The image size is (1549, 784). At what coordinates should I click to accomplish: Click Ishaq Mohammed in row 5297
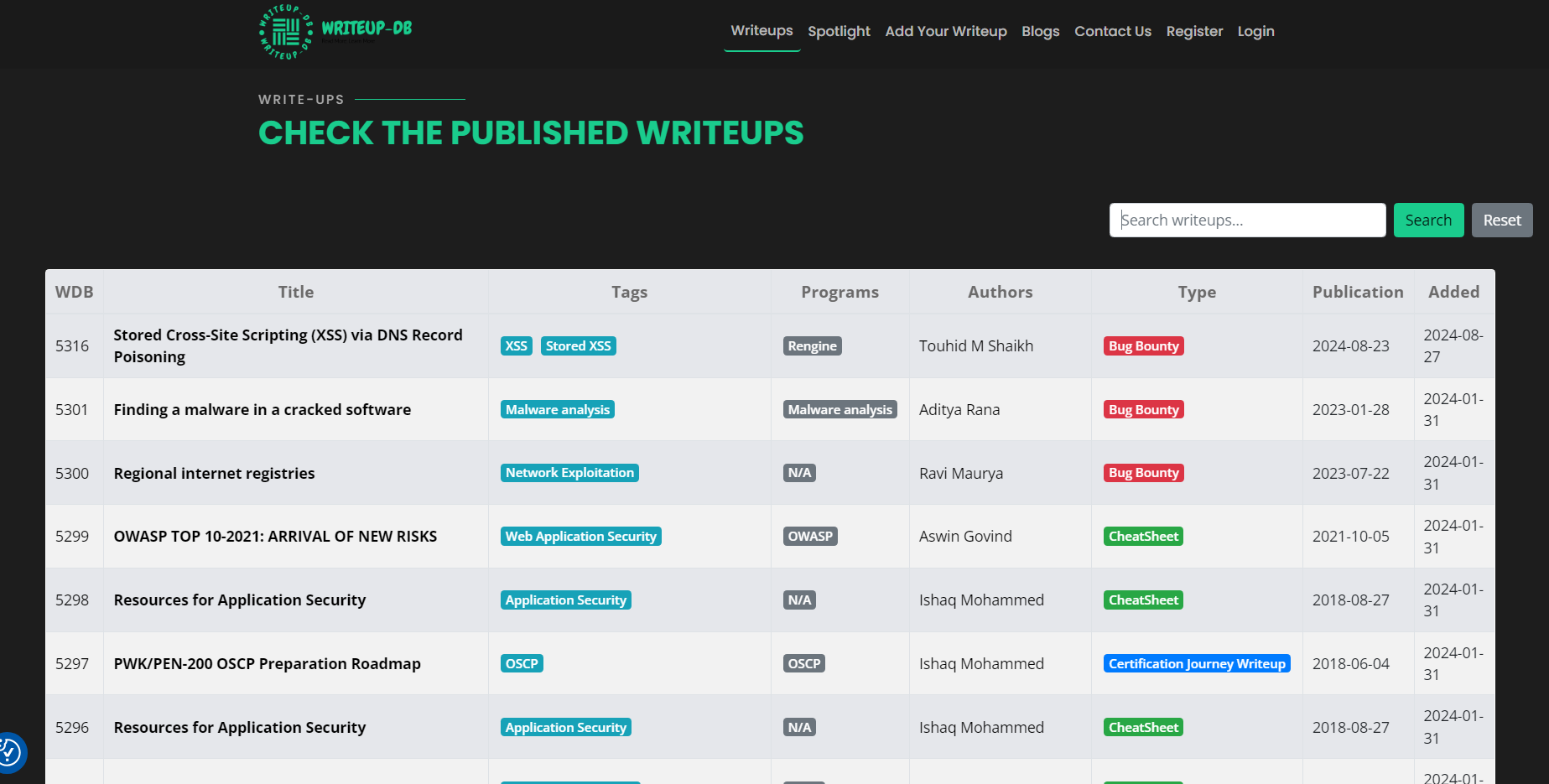pos(981,663)
